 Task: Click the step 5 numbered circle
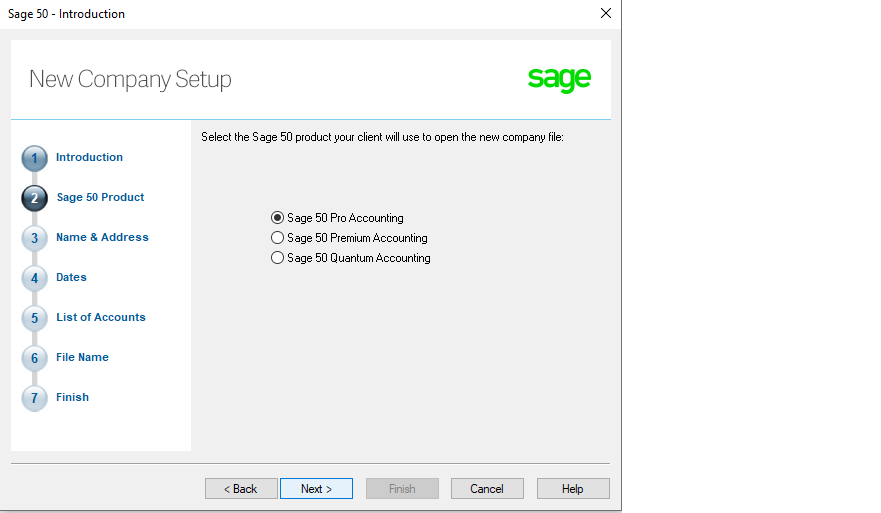pos(34,318)
